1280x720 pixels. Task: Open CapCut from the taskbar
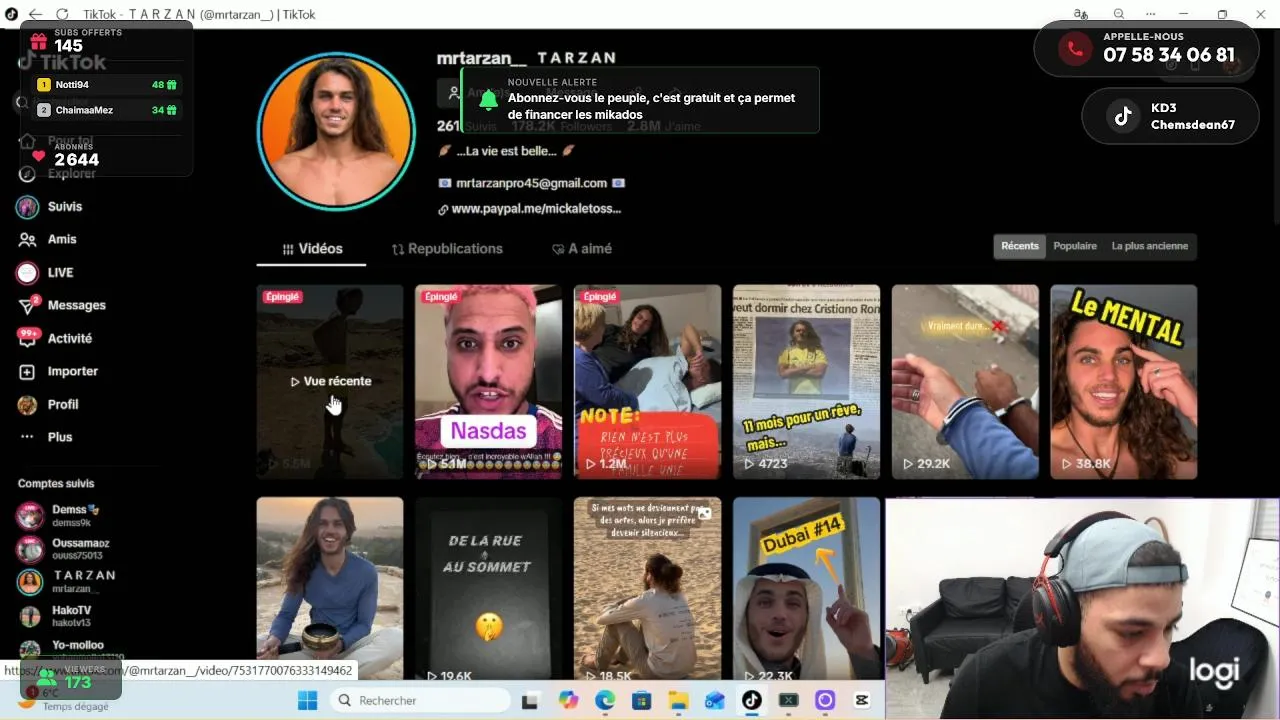[862, 700]
